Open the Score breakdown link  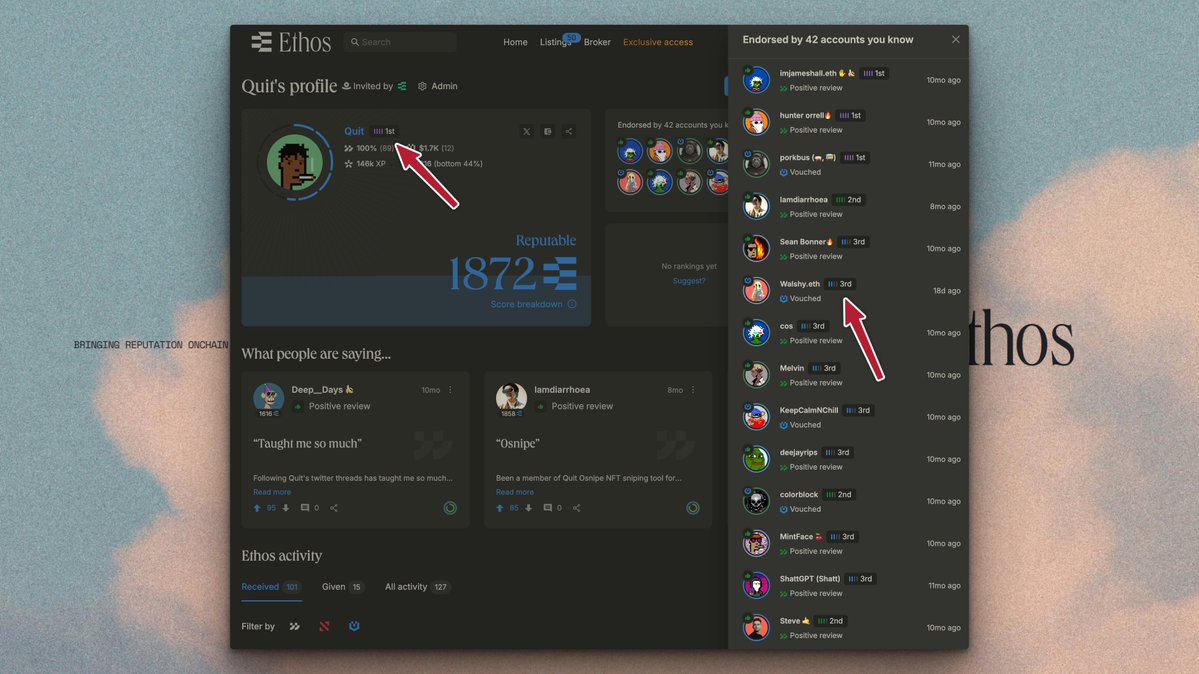click(x=526, y=304)
